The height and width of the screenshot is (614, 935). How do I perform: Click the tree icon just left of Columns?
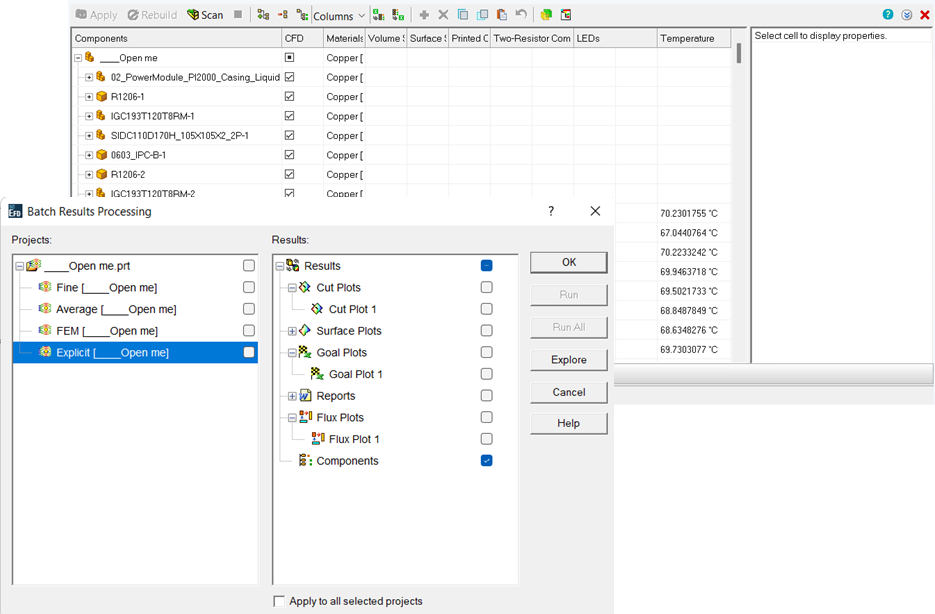point(302,15)
